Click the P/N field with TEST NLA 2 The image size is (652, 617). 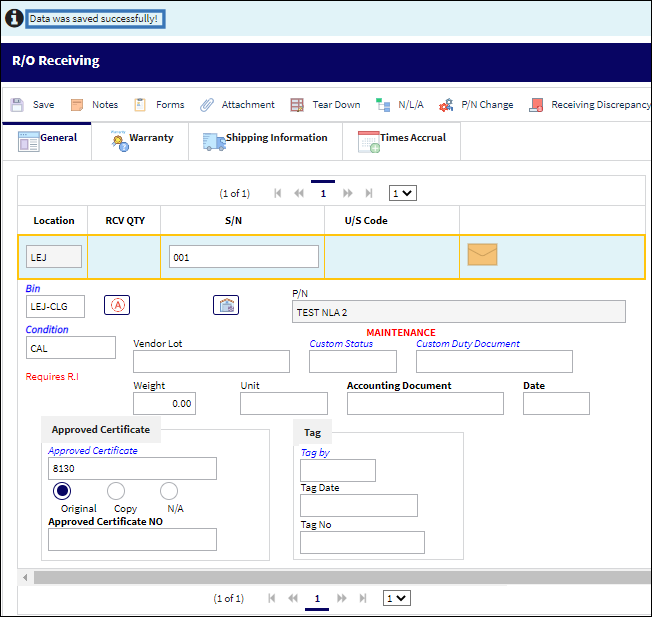[459, 312]
